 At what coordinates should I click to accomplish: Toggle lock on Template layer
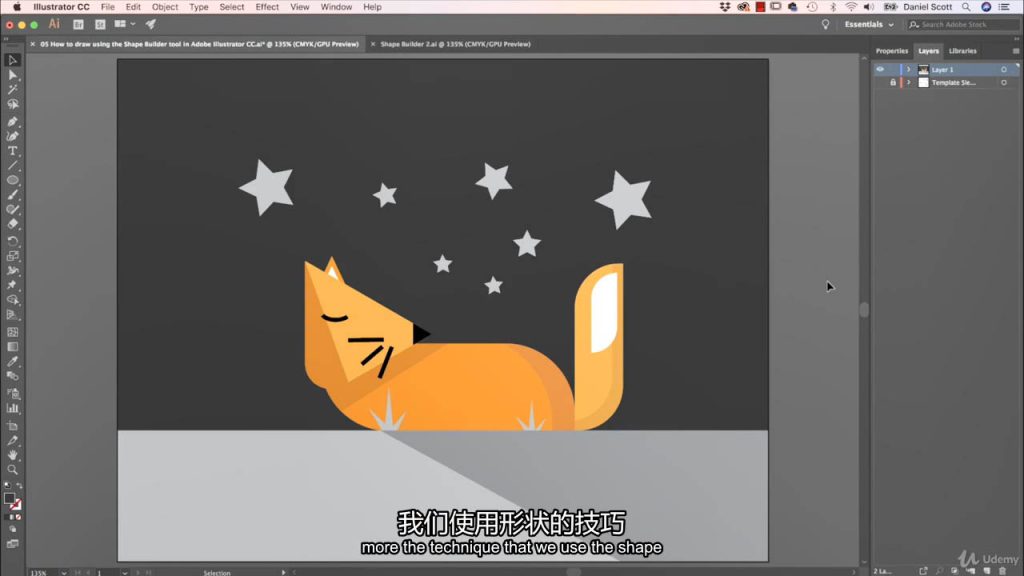[893, 83]
